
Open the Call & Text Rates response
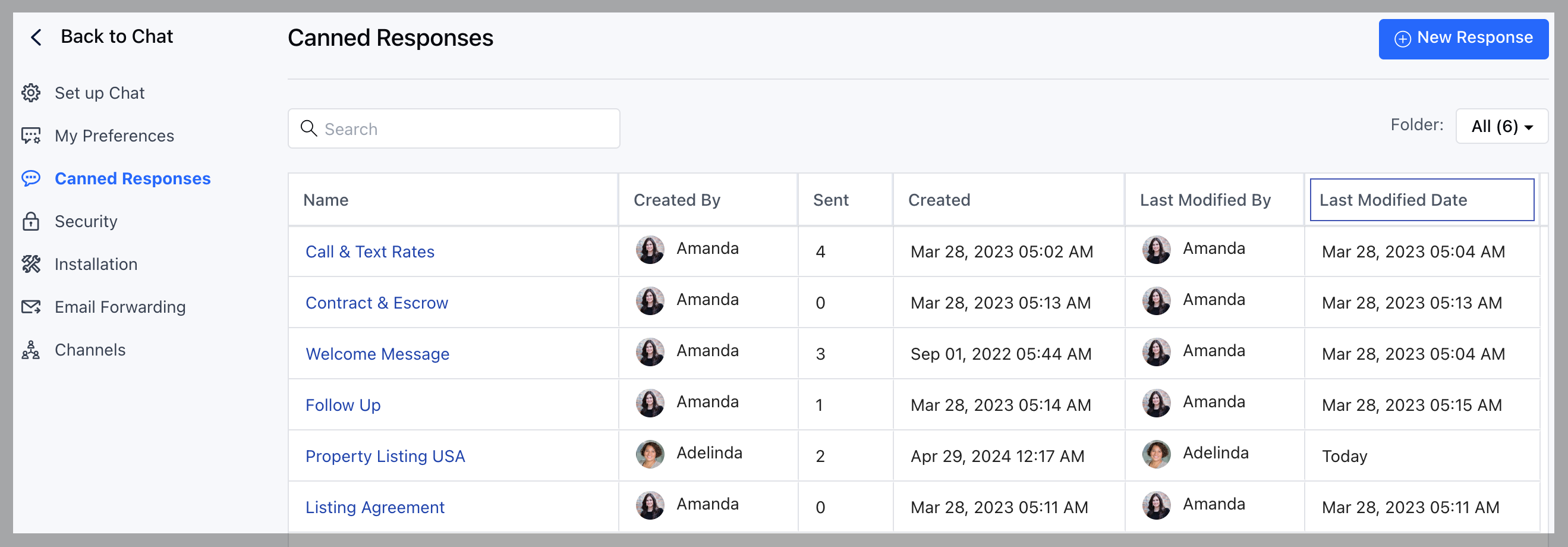point(370,252)
